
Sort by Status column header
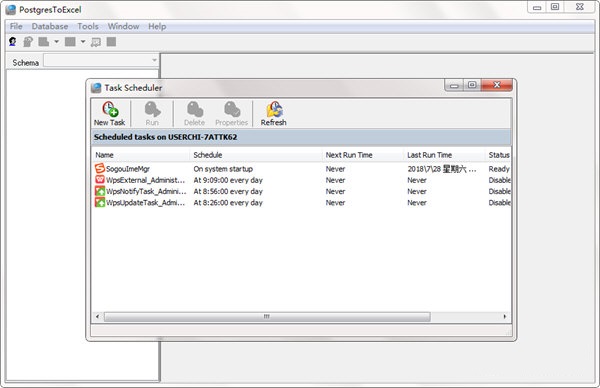498,155
